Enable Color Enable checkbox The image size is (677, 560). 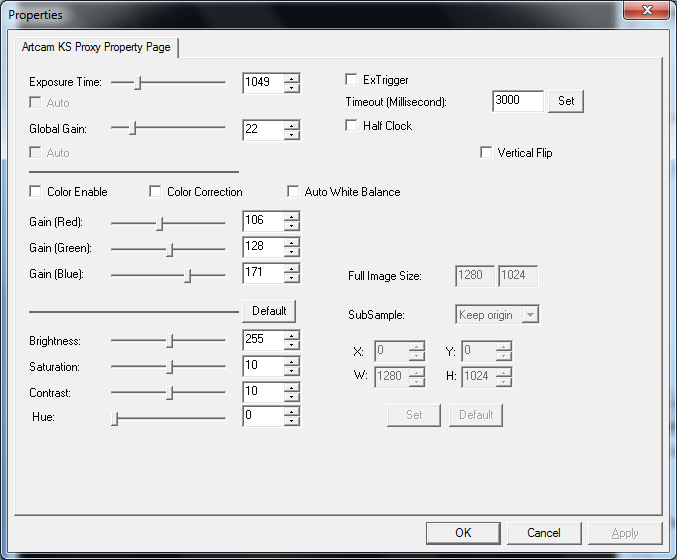click(37, 191)
